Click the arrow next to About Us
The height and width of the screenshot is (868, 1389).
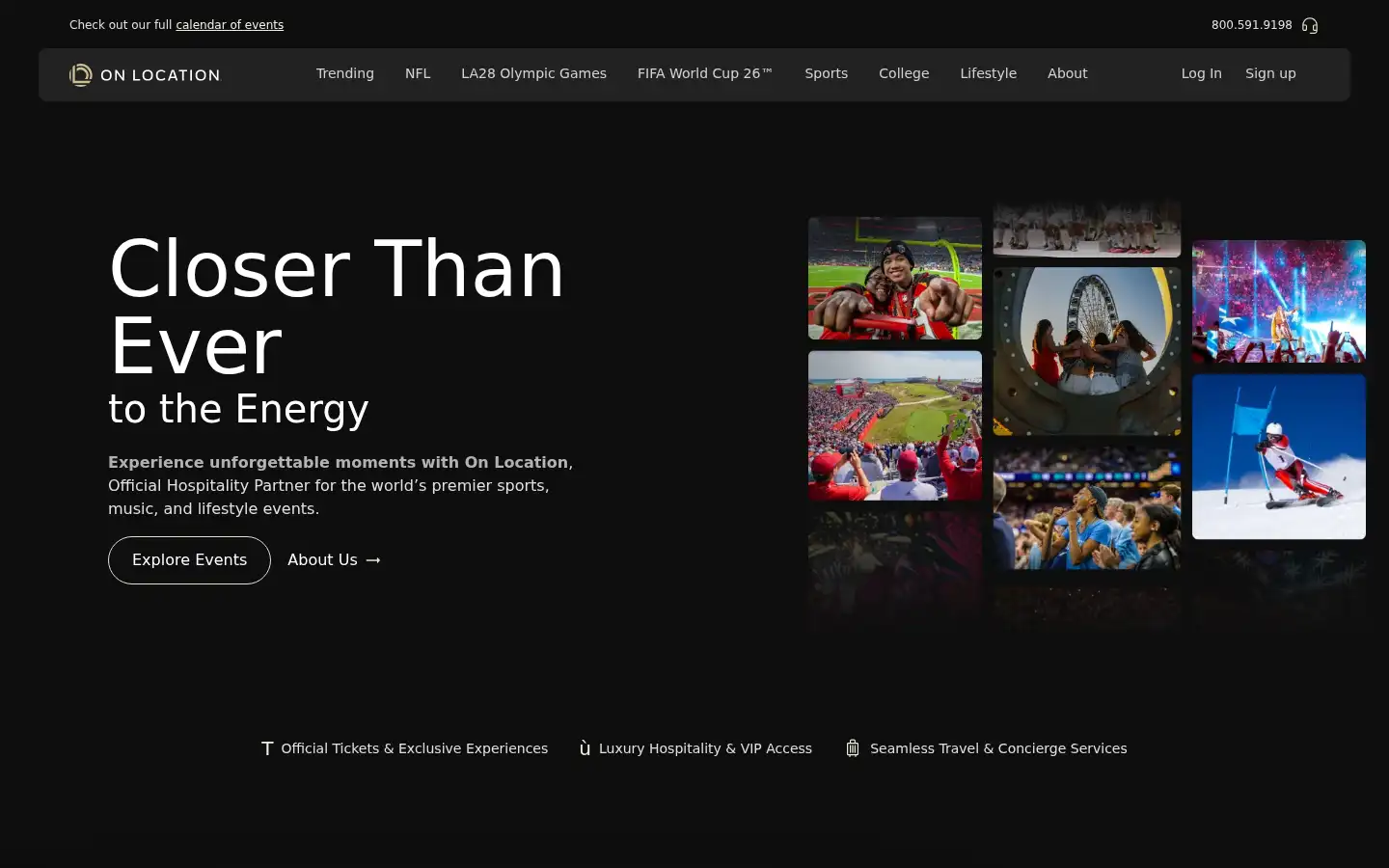(373, 560)
